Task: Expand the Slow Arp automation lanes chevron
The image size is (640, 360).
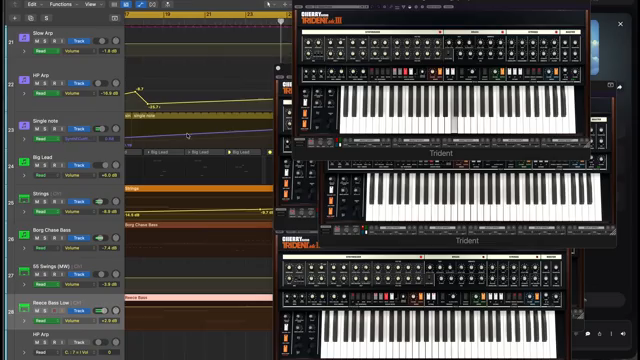Action: (x=24, y=51)
